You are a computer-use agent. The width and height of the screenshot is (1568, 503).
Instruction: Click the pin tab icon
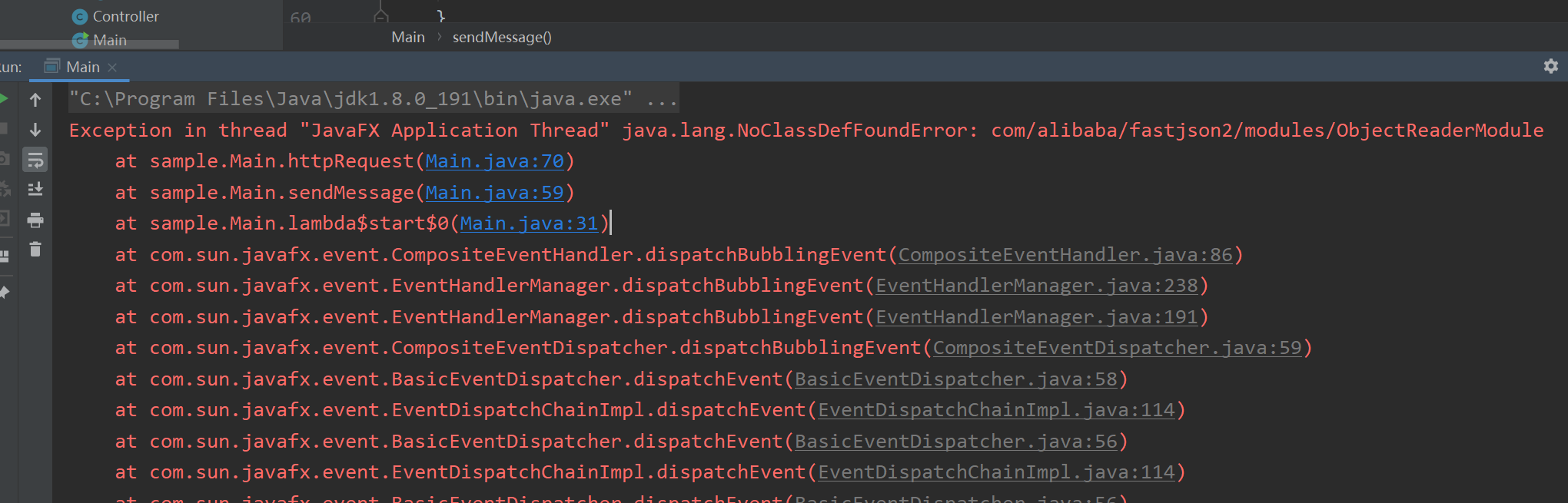pyautogui.click(x=4, y=293)
